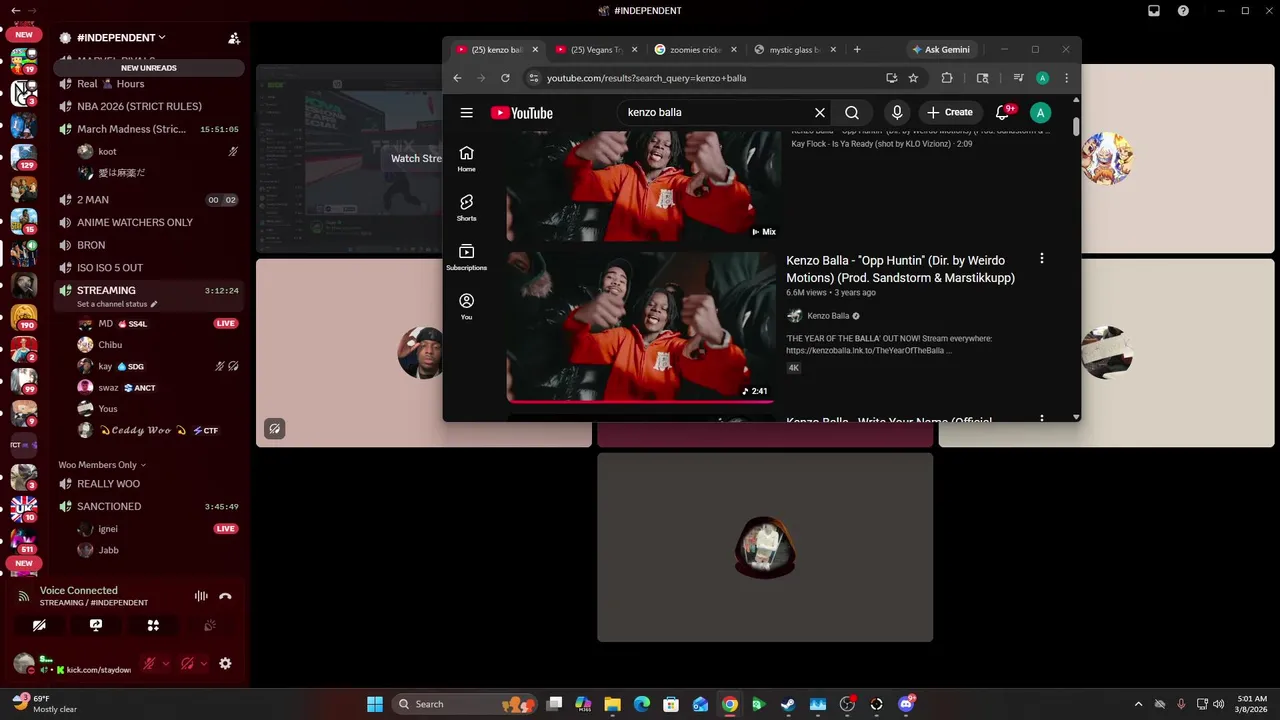Open Discord activities launcher icon
The image size is (1280, 720).
pos(153,625)
